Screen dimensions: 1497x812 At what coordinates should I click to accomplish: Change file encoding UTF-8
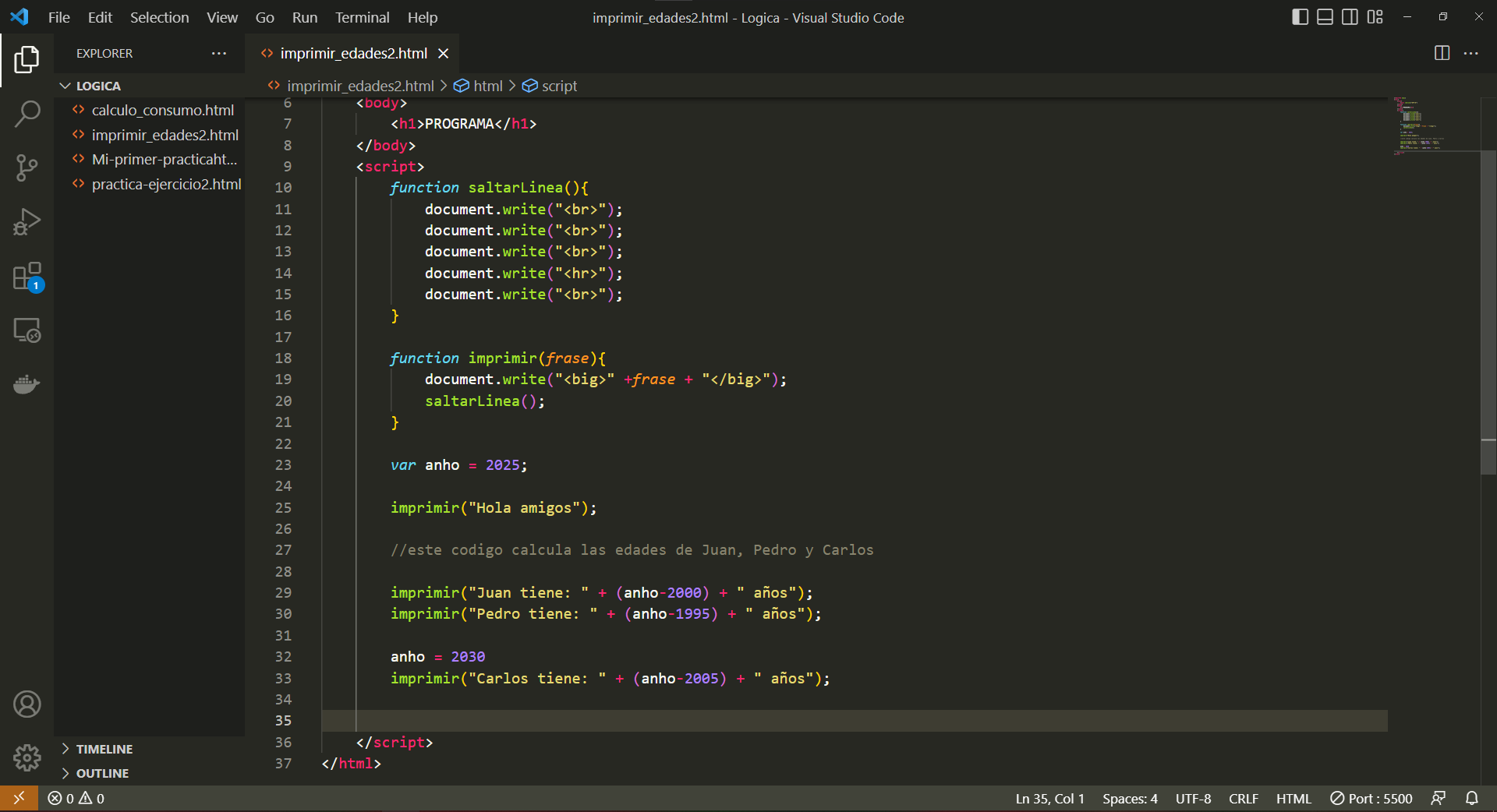1193,799
